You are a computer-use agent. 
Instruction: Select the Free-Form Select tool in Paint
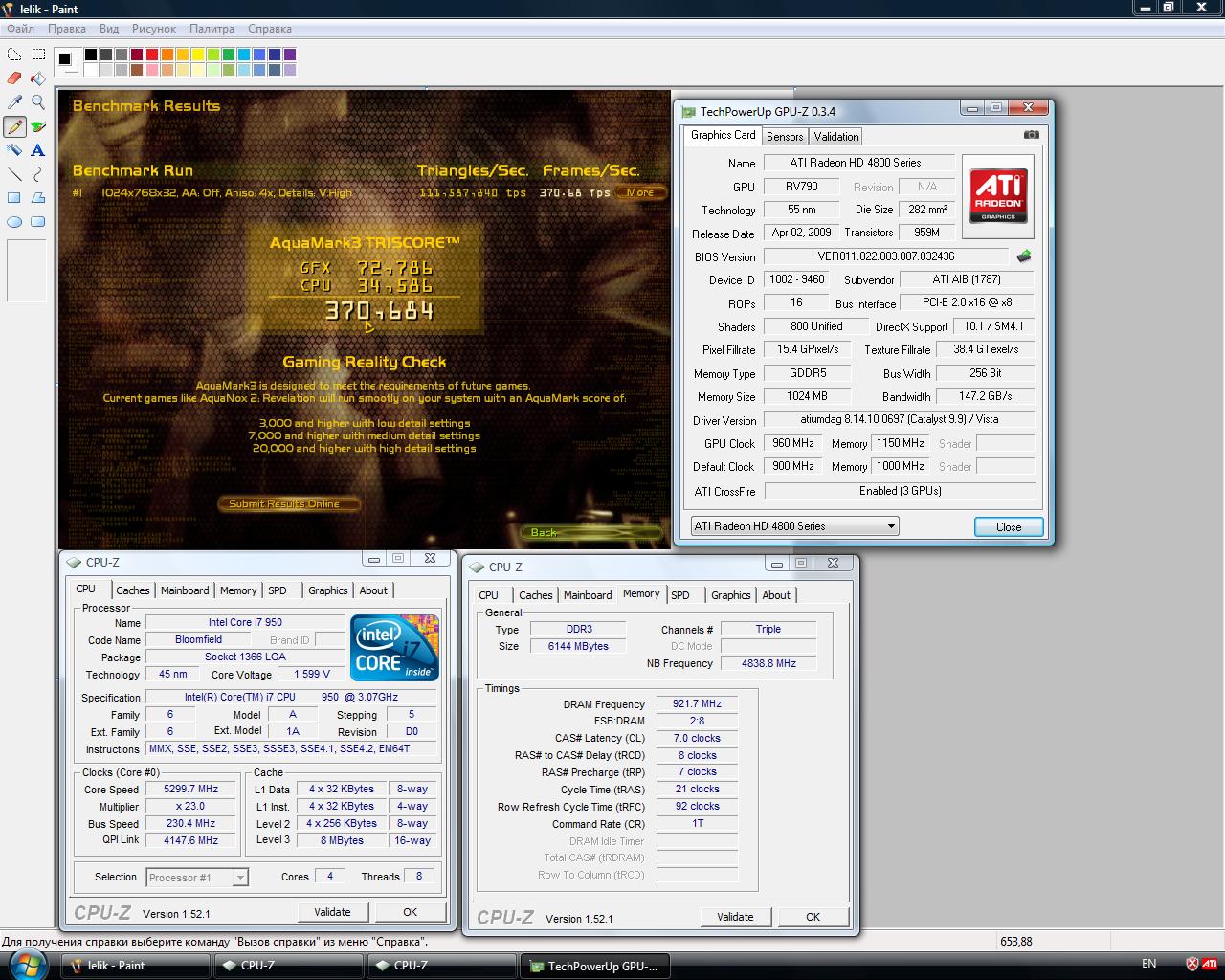[14, 55]
